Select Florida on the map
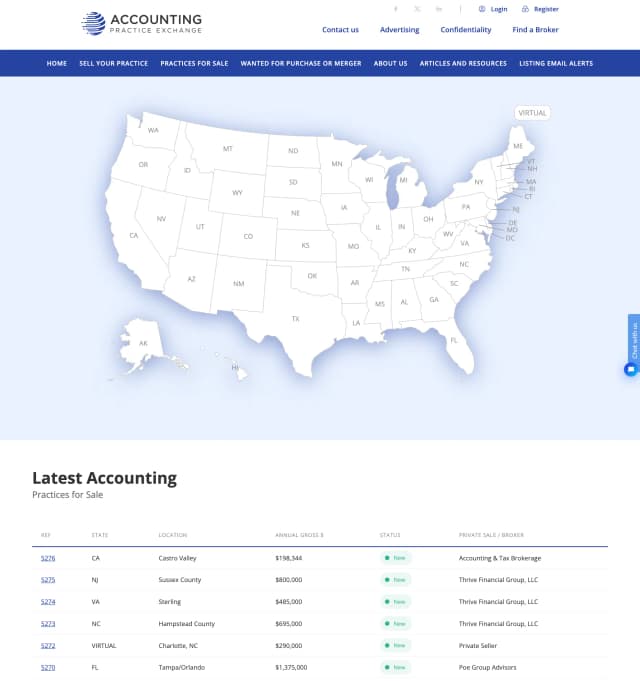Viewport: 640px width, 681px height. pos(453,339)
